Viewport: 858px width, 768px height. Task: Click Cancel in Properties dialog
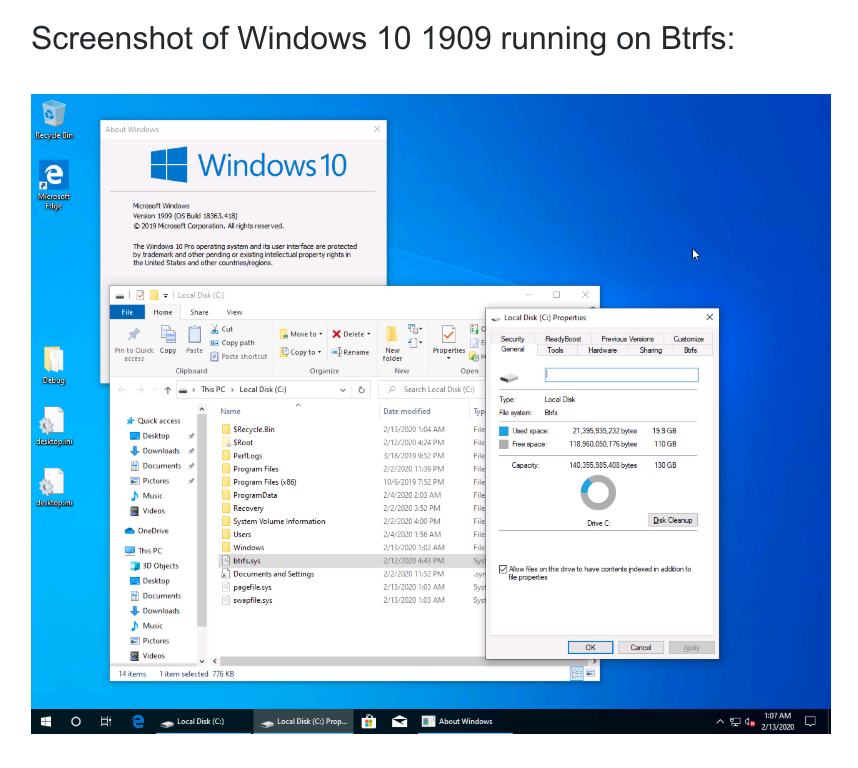641,647
